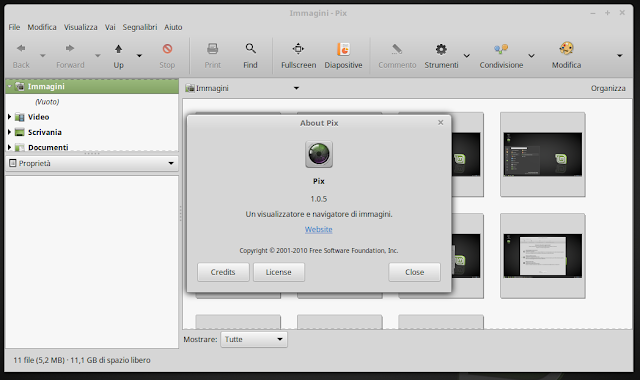
Task: Click the Documenti folder icon in sidebar
Action: tap(20, 147)
